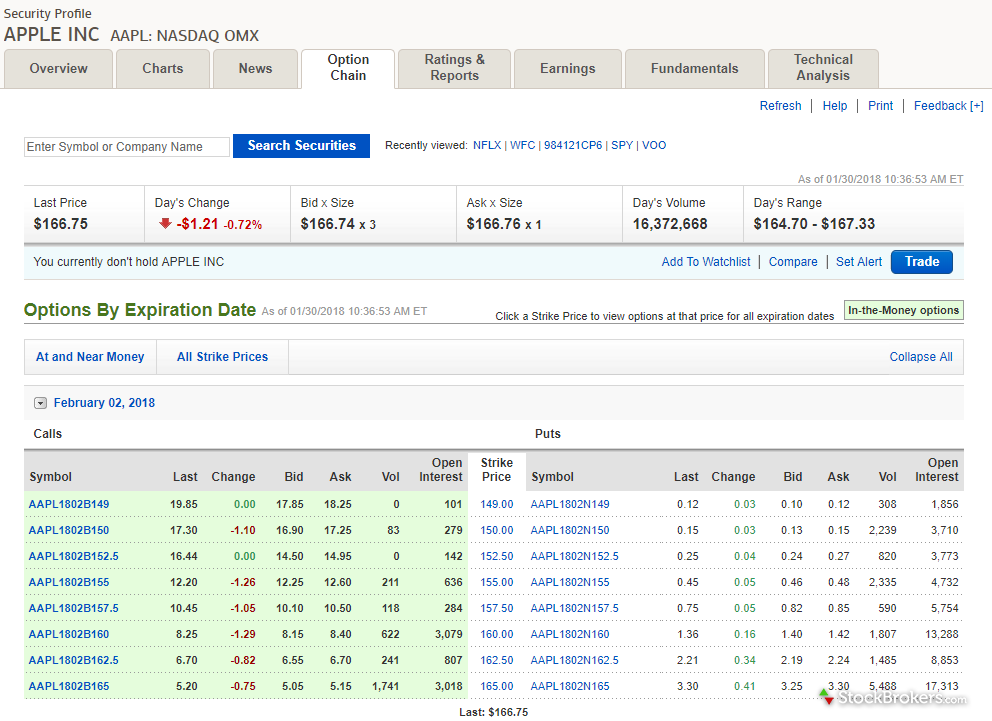Open call option AAPL1802B160
Image resolution: width=992 pixels, height=721 pixels.
pyautogui.click(x=68, y=634)
